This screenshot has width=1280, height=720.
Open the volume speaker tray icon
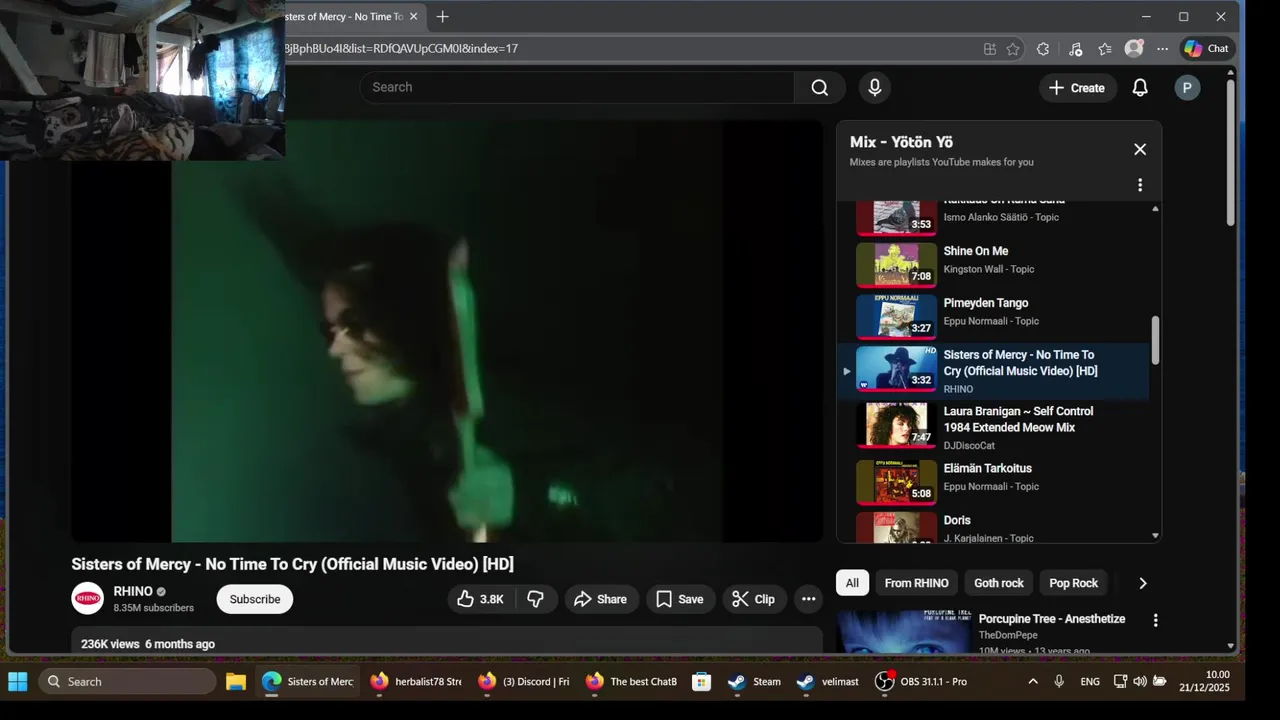(1140, 682)
